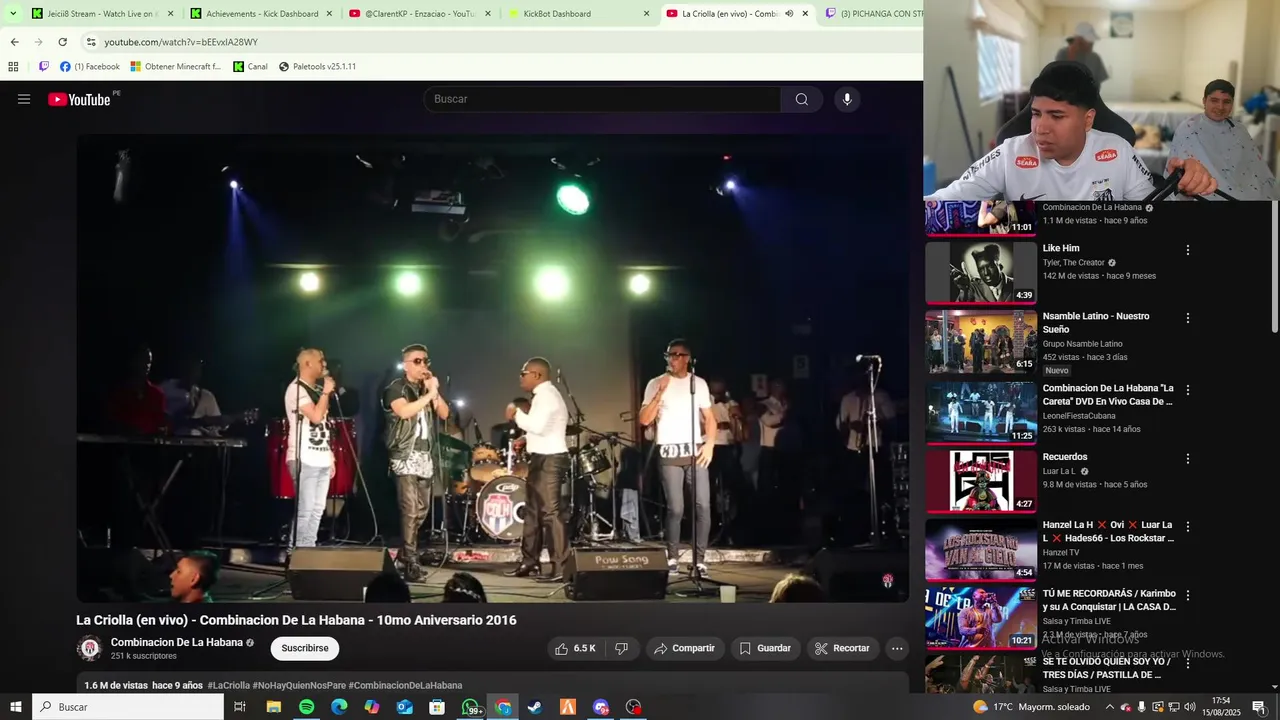Switch to Achievements Kick Dashboard tab
1280x720 pixels.
[262, 14]
